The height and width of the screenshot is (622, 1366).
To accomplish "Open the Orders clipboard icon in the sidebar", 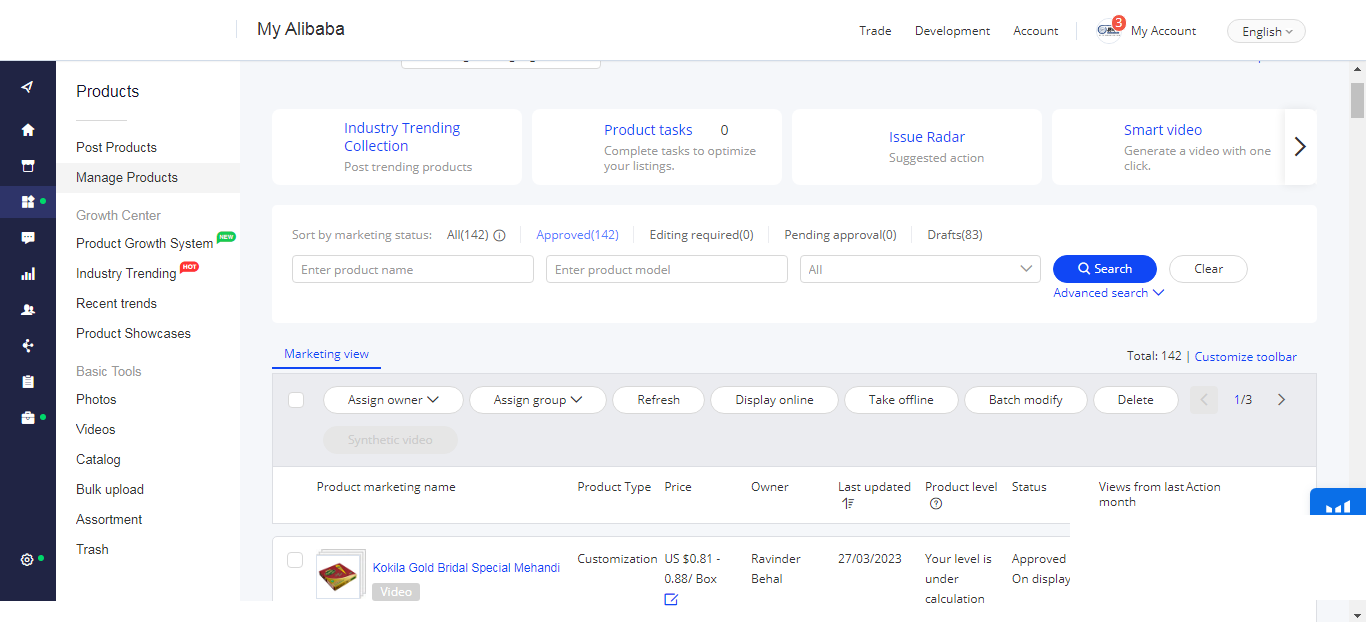I will pos(27,381).
